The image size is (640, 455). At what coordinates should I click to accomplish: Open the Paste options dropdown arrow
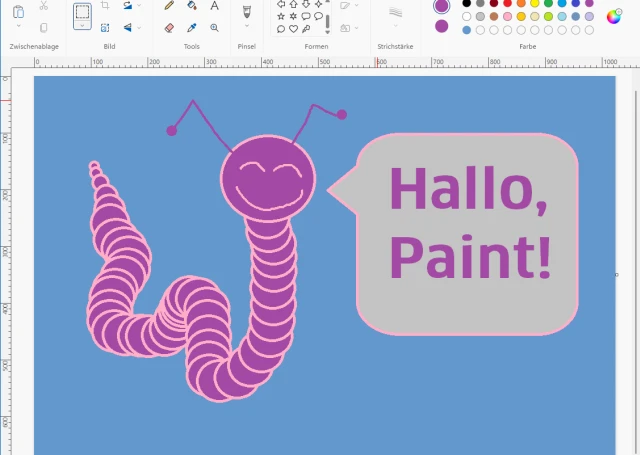click(x=18, y=26)
